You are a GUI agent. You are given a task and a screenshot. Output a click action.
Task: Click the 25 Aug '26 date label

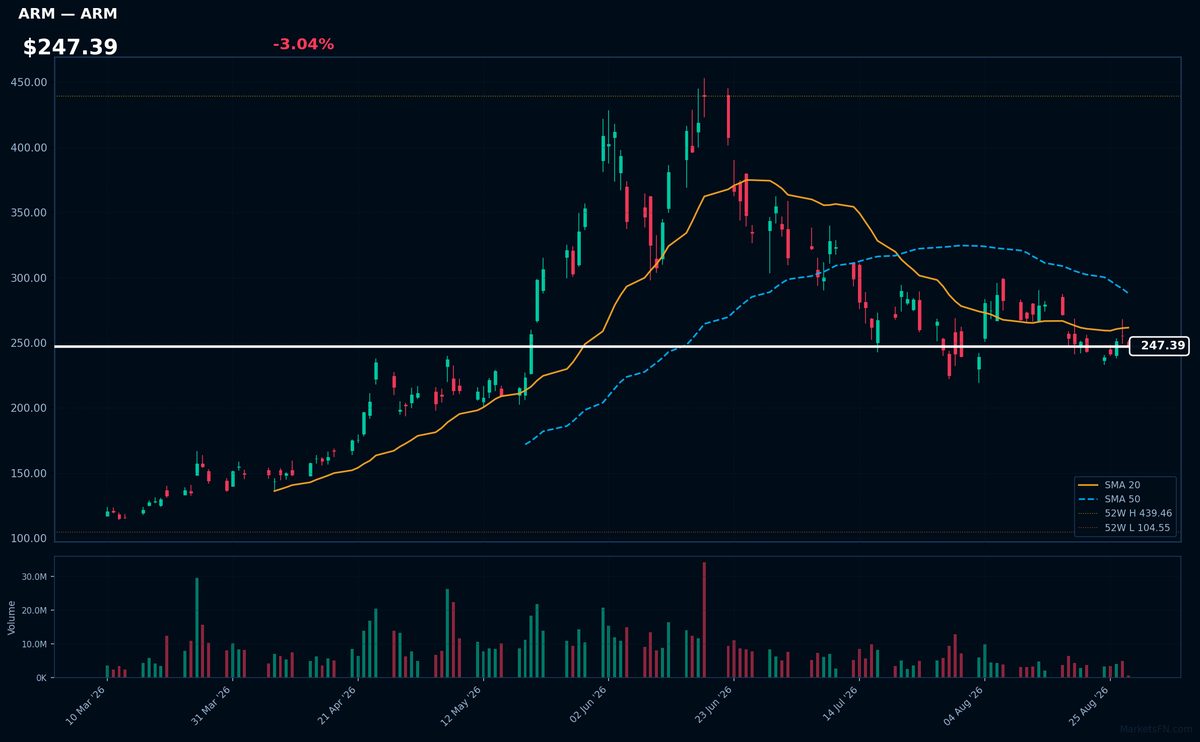[x=1087, y=706]
